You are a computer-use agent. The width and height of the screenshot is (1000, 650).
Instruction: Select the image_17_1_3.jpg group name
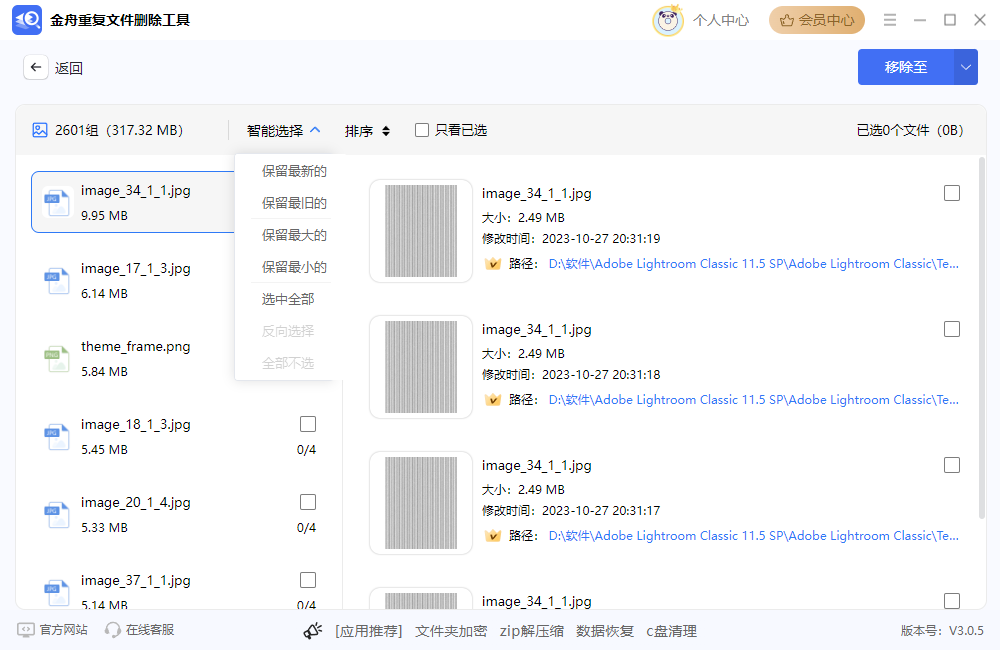(136, 269)
